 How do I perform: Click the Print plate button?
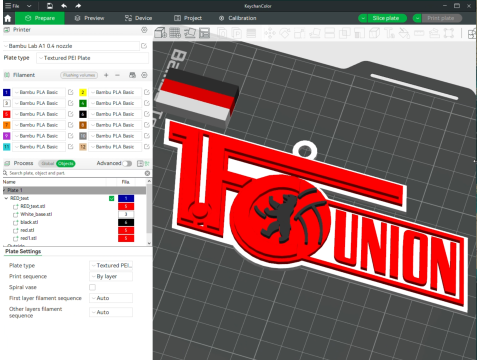point(441,18)
